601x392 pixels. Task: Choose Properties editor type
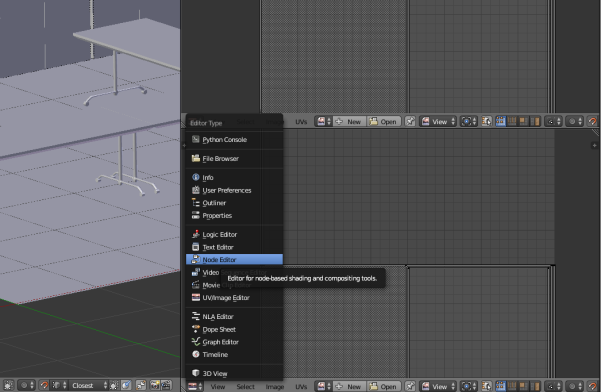tap(234, 215)
